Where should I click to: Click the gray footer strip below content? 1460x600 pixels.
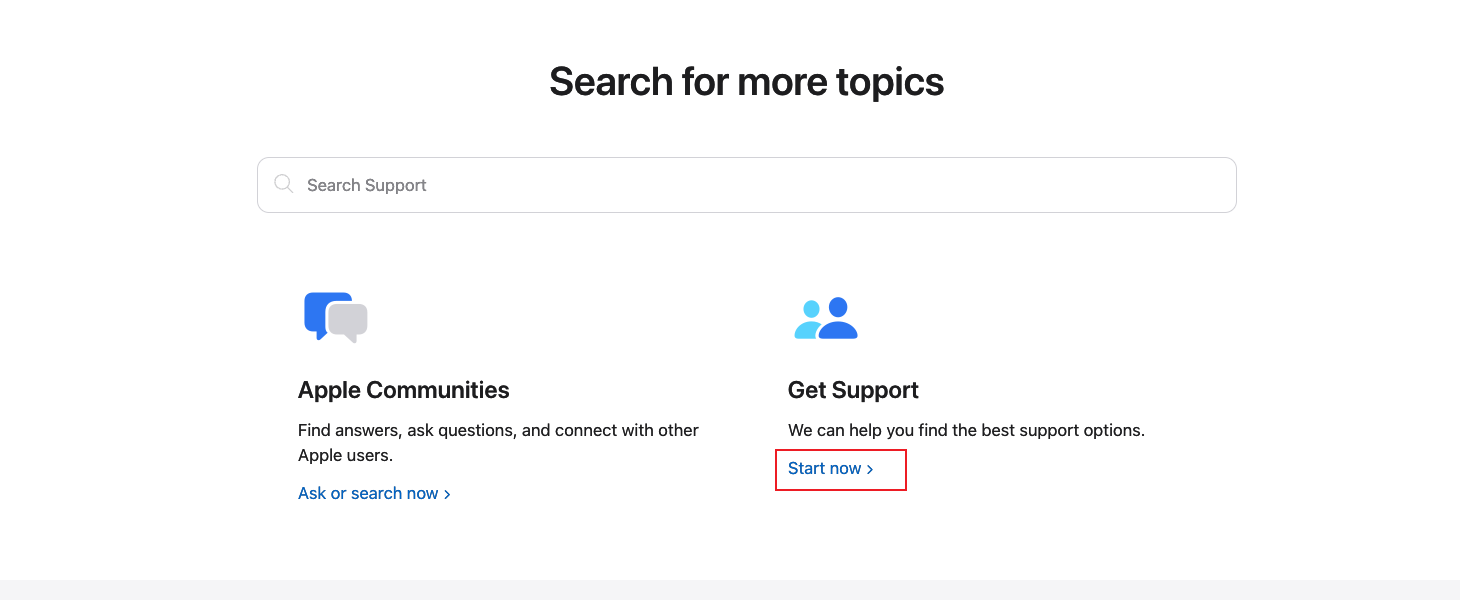[x=730, y=590]
